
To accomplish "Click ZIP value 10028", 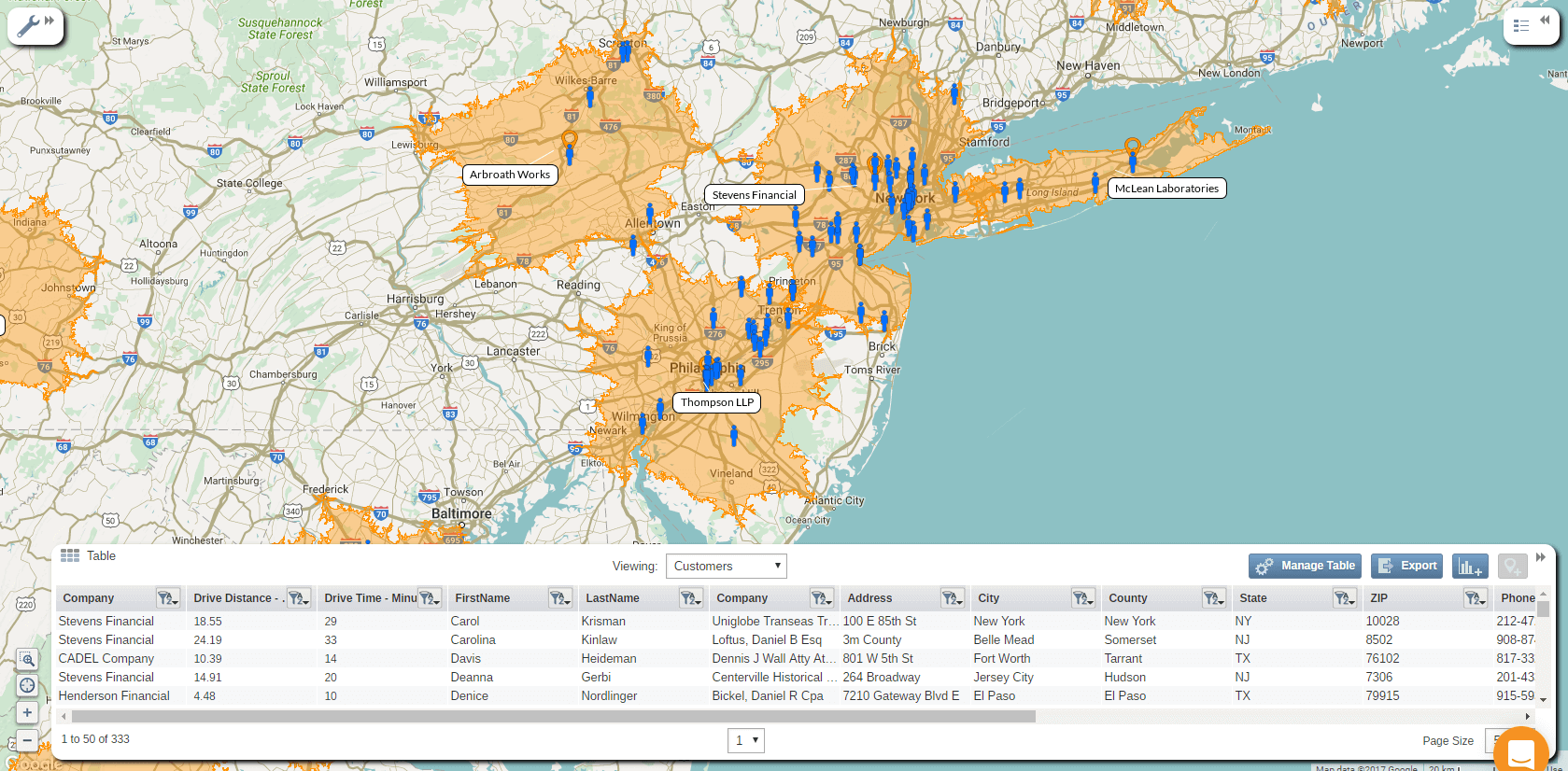I will tap(1382, 621).
